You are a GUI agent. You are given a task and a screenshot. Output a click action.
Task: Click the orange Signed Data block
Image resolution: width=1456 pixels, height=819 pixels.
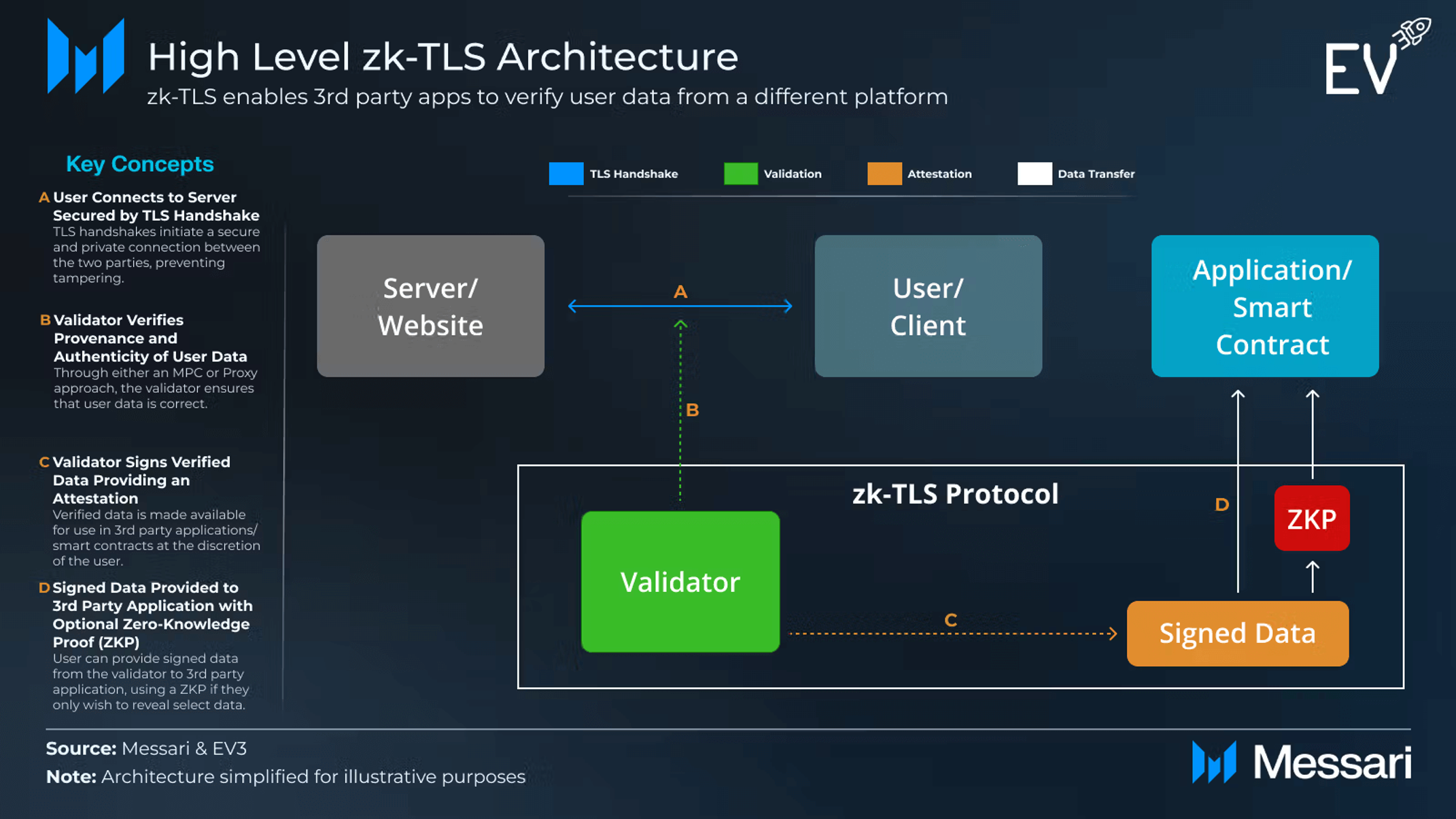(1238, 633)
